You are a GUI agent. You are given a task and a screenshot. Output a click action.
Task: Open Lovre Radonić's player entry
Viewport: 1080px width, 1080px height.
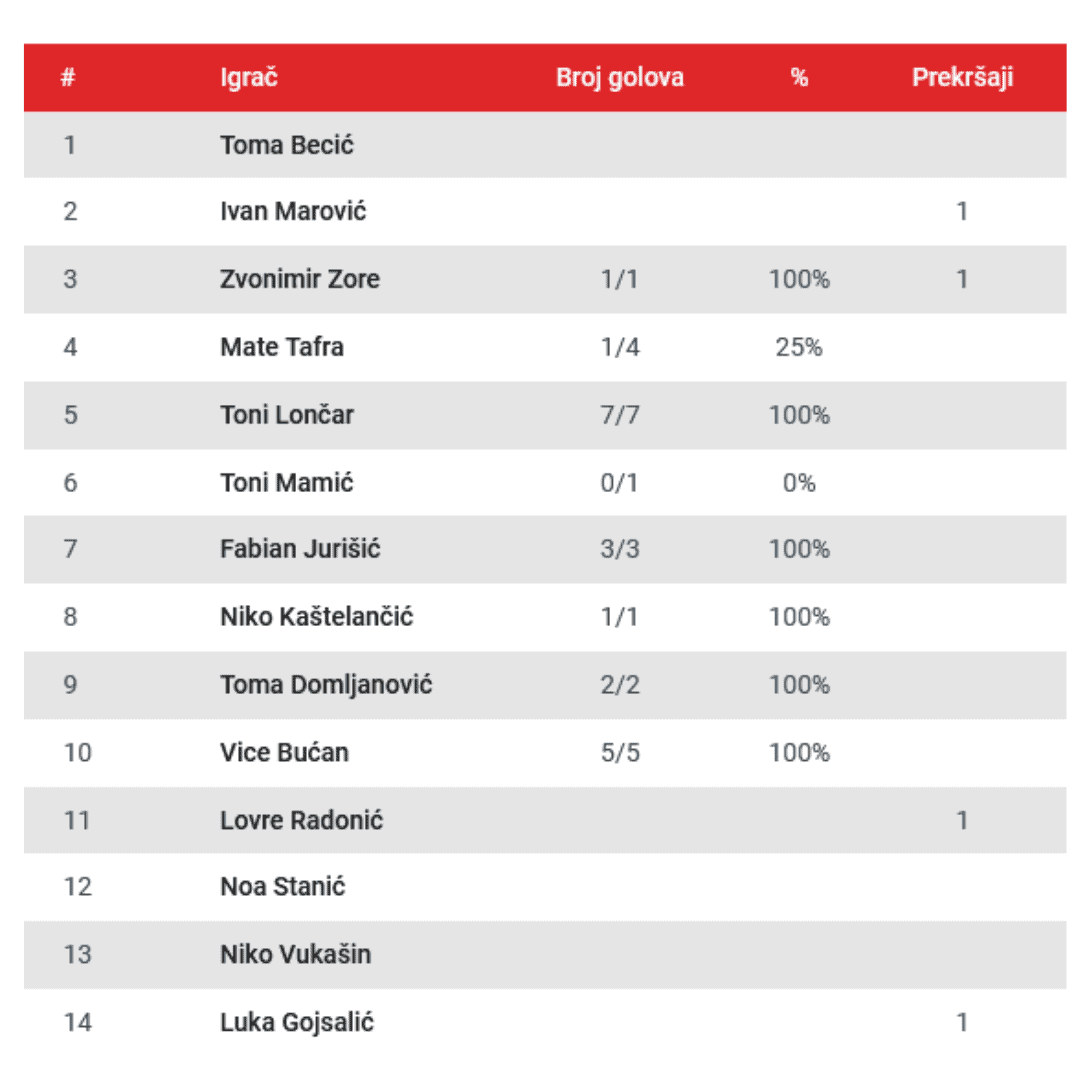point(302,820)
